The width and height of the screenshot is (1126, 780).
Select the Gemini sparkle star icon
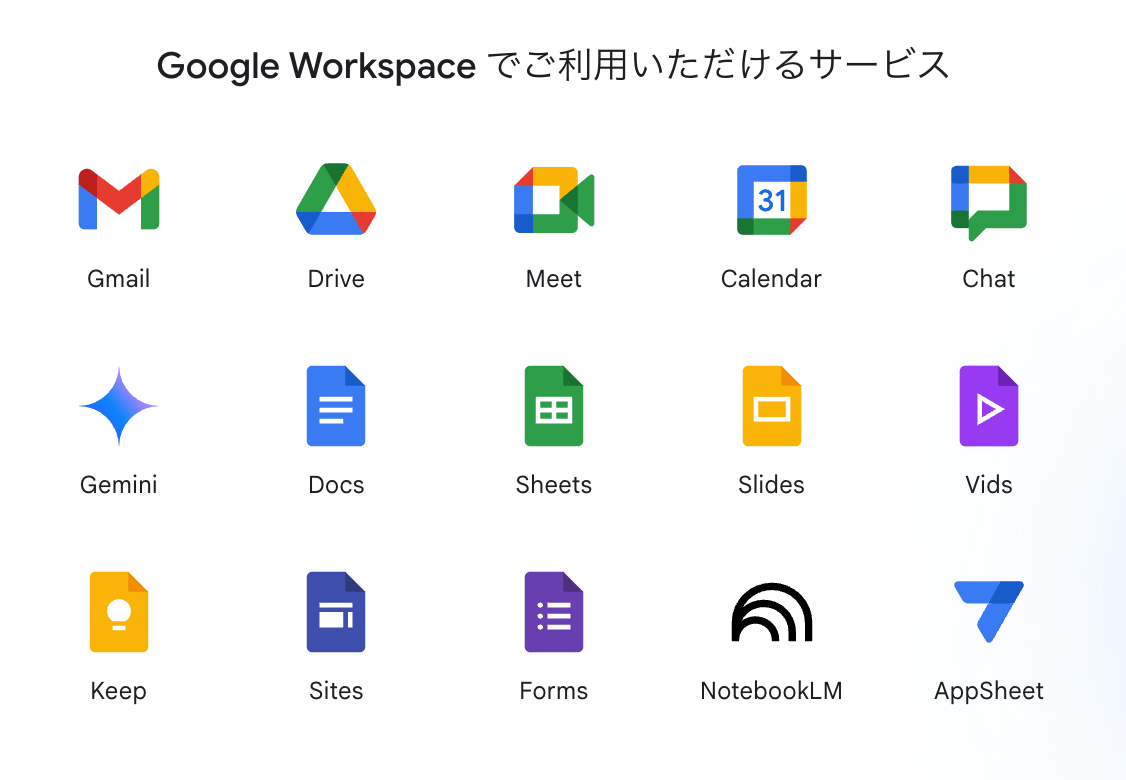pyautogui.click(x=118, y=406)
